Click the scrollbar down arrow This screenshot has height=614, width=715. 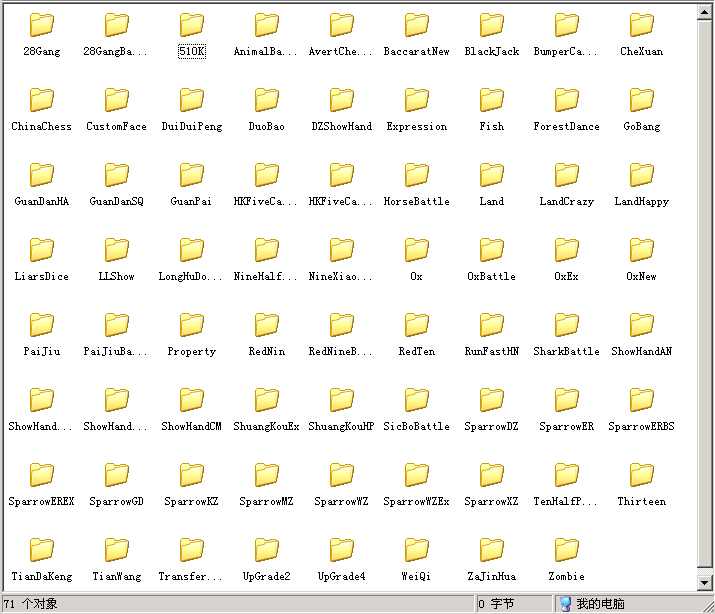(705, 582)
